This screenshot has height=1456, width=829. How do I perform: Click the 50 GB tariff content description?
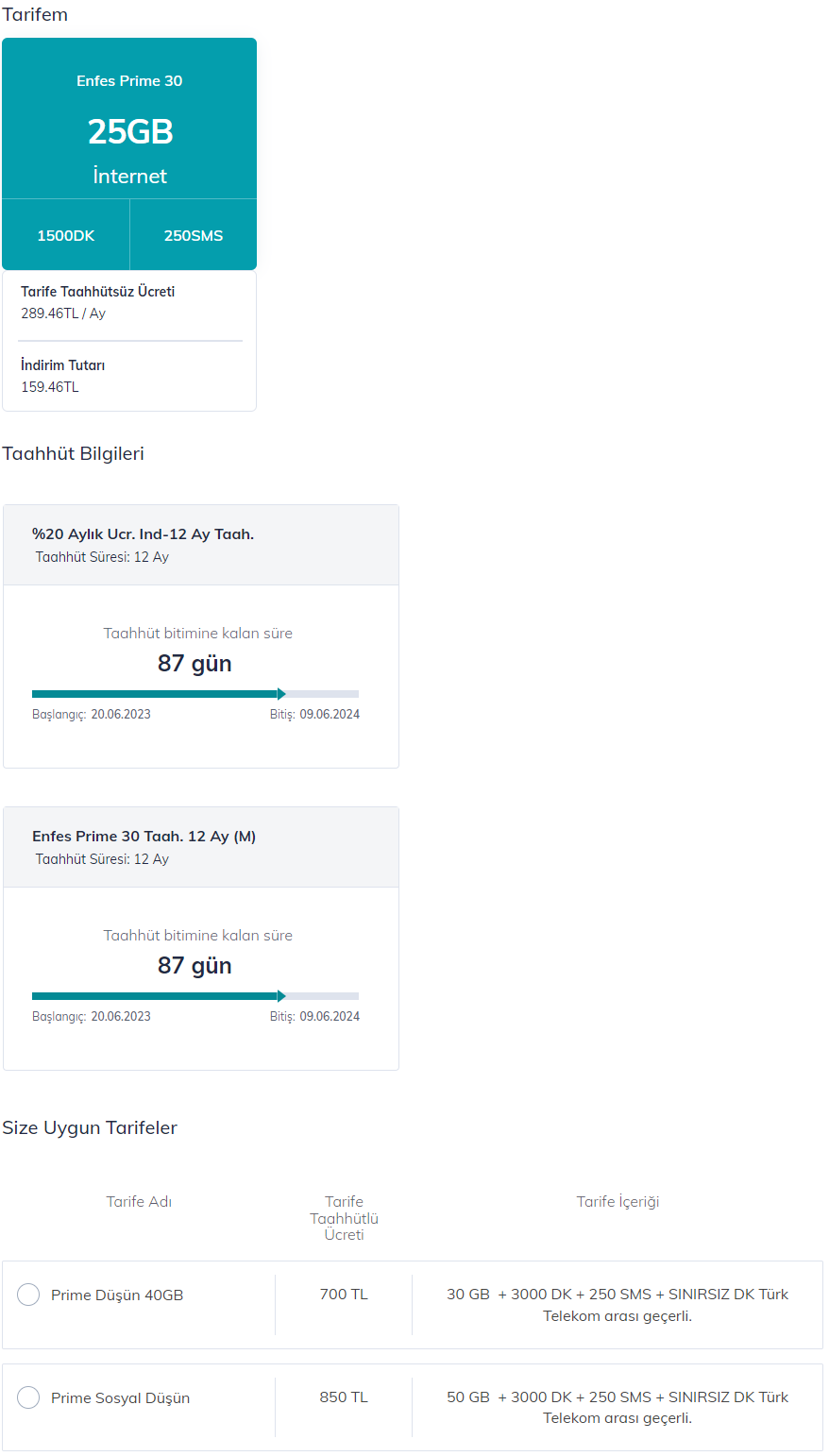click(x=618, y=1408)
